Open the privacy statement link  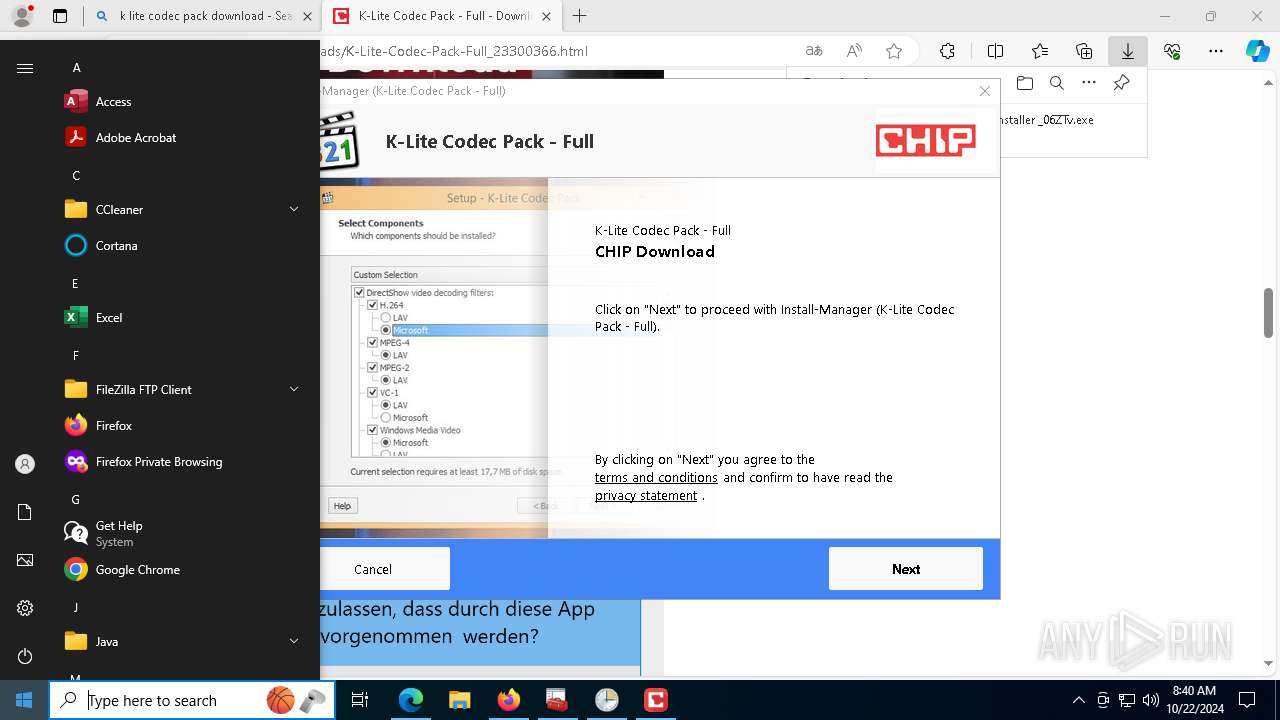(x=646, y=496)
